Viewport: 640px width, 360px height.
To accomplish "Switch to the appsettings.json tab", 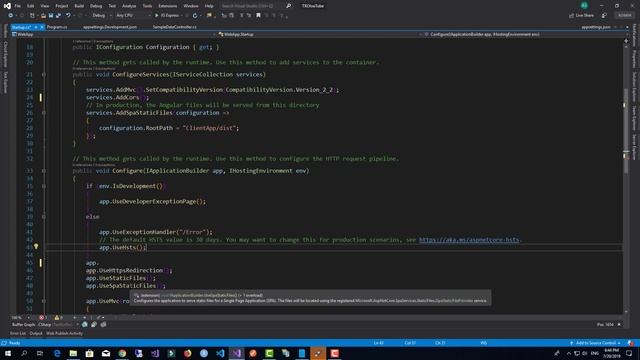I will click(x=596, y=27).
